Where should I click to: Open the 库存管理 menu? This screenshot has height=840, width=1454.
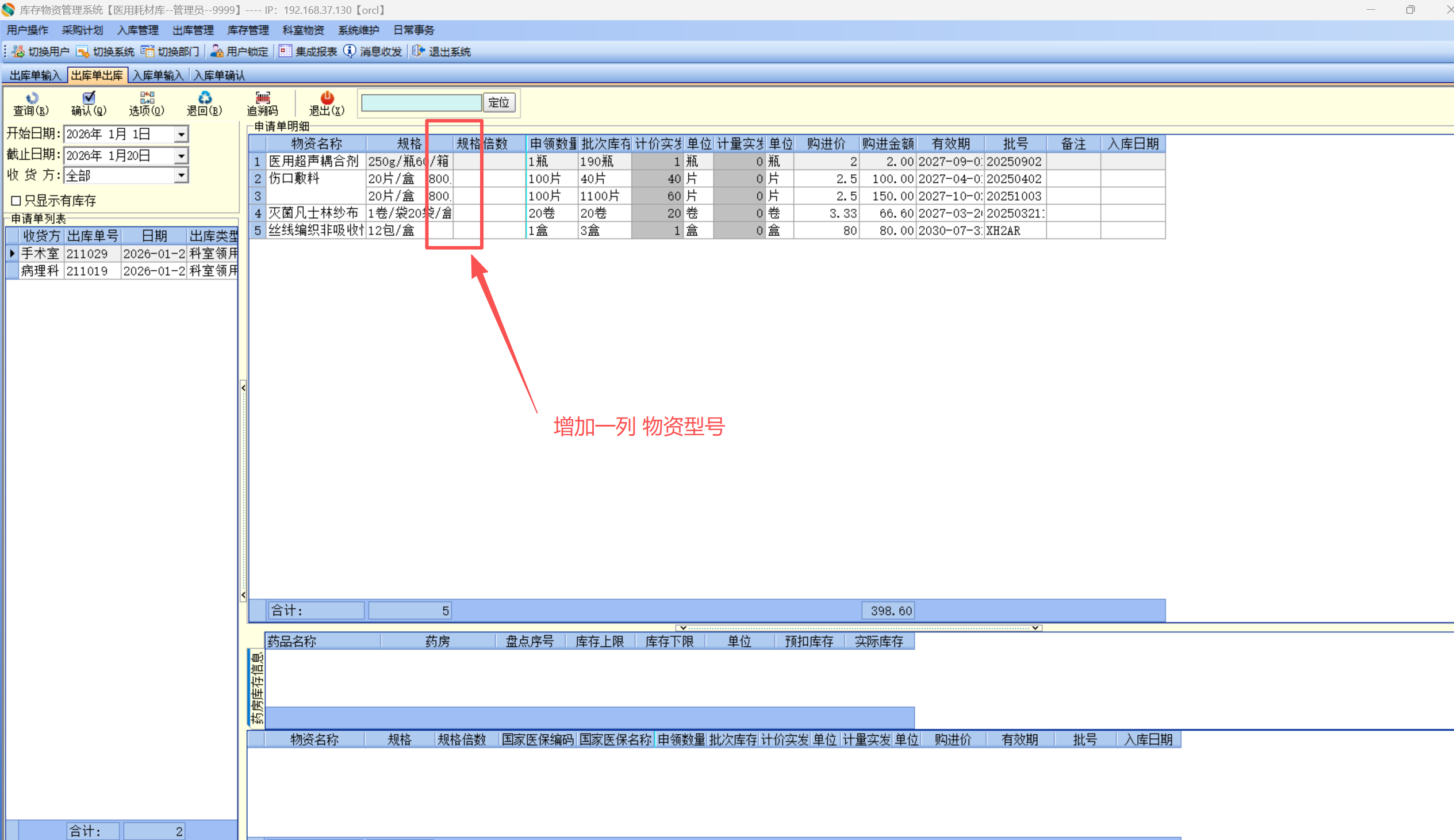pyautogui.click(x=248, y=30)
